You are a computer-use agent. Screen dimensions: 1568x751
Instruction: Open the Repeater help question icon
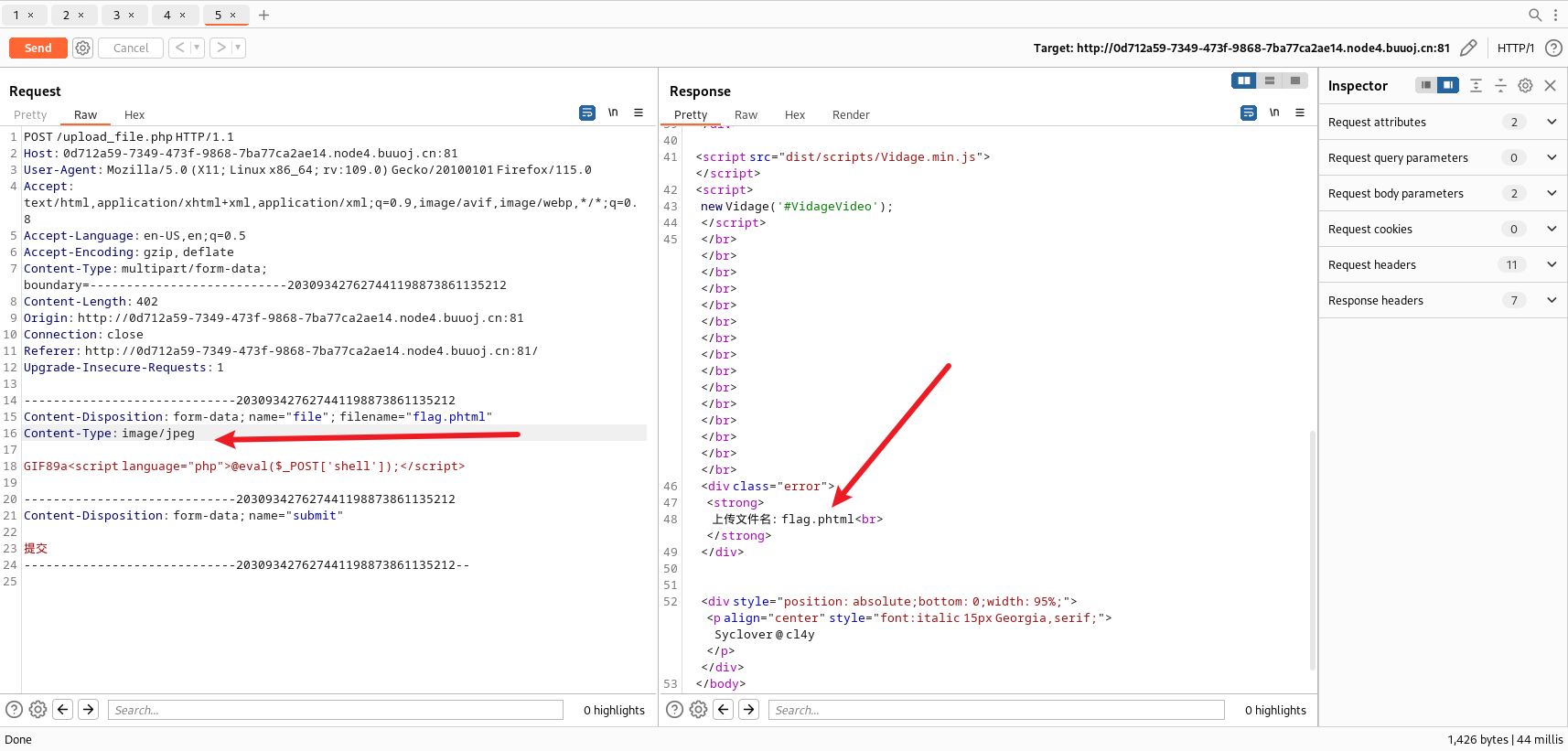point(1553,48)
